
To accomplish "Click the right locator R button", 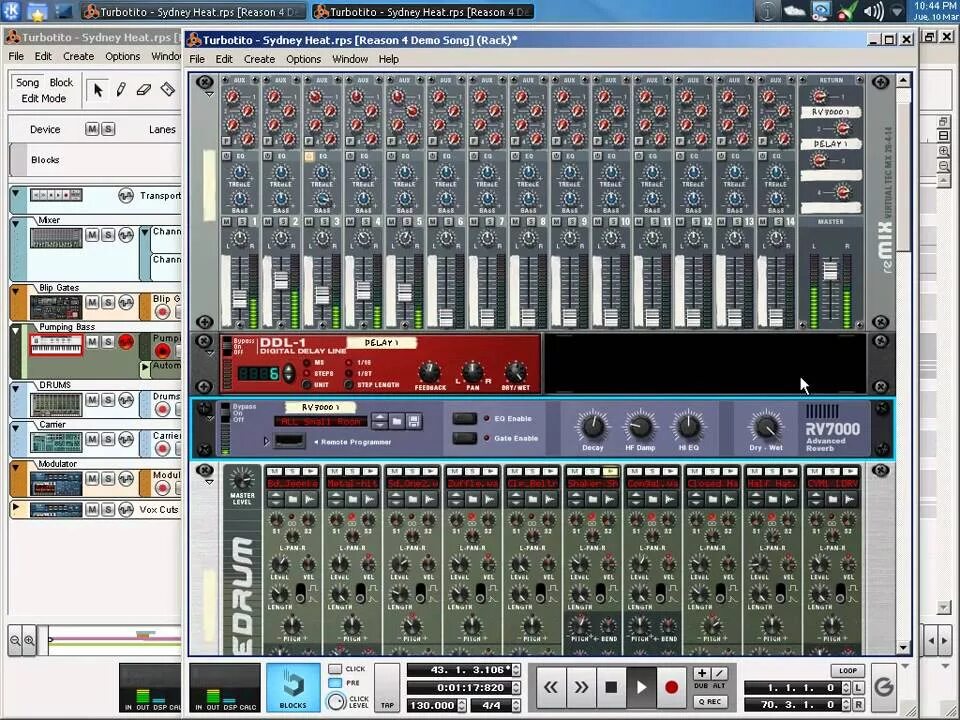I will pos(859,705).
